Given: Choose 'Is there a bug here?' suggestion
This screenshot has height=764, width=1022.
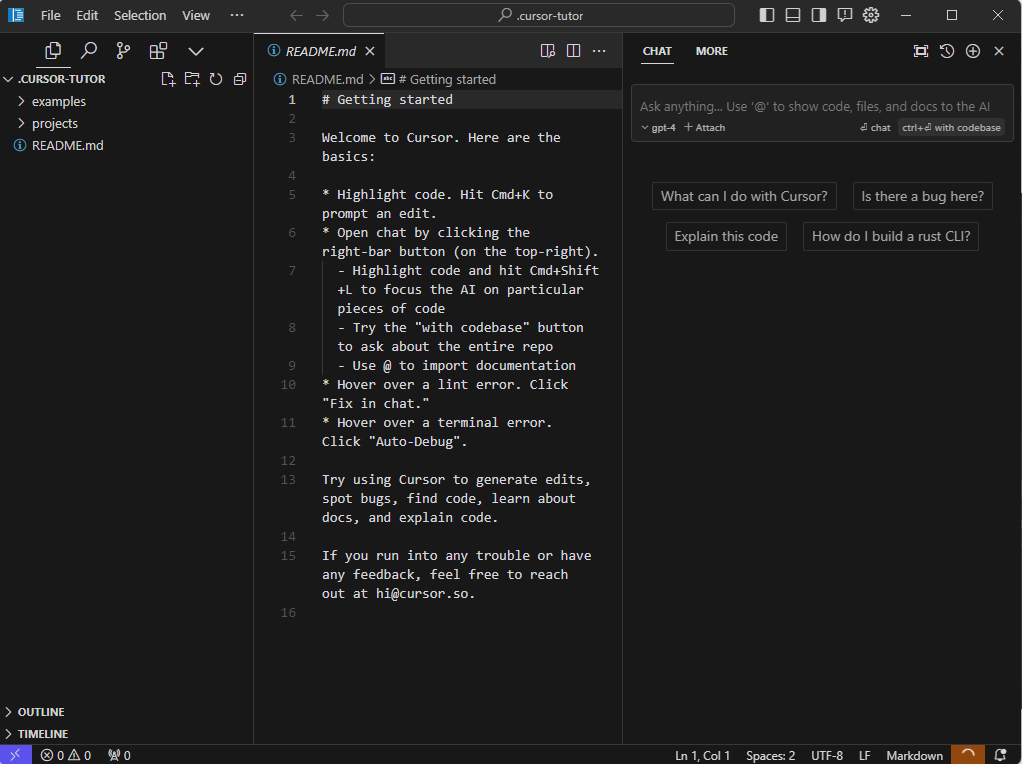Looking at the screenshot, I should click(x=922, y=196).
